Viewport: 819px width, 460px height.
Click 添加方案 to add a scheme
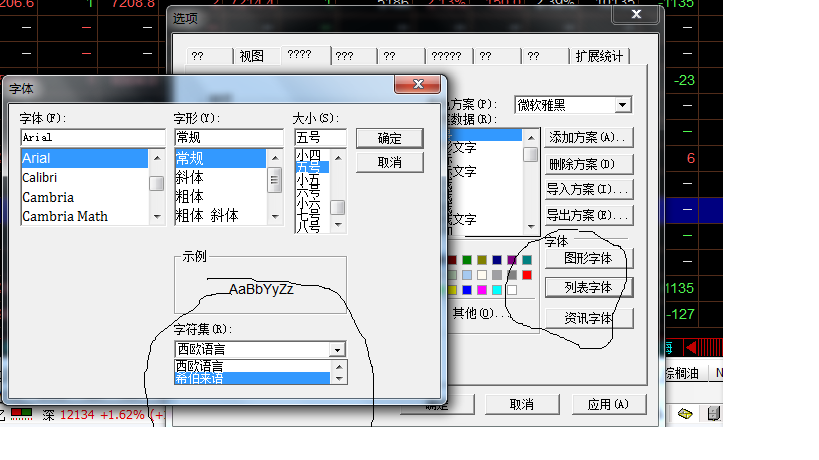[589, 137]
